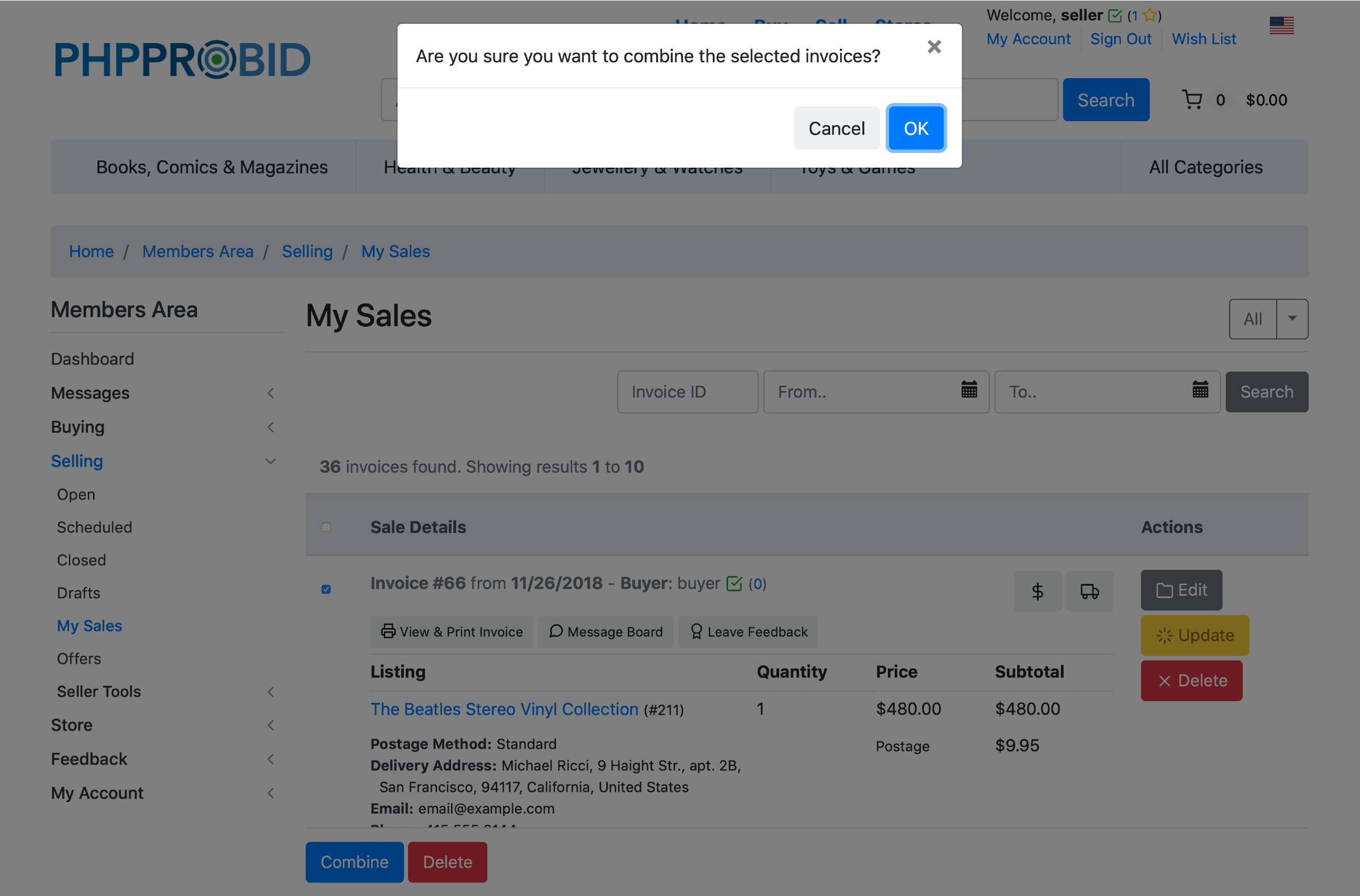
Task: Close the combine invoices dialog with X
Action: tap(934, 47)
